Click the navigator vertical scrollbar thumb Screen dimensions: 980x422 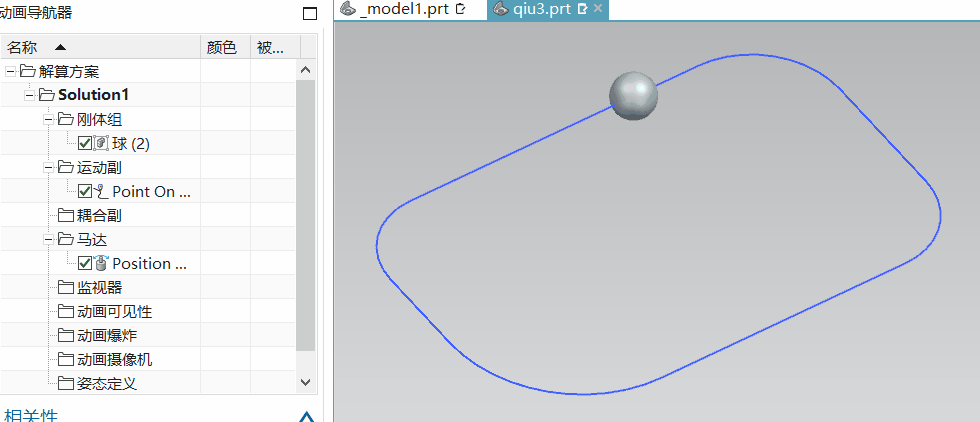click(x=306, y=216)
